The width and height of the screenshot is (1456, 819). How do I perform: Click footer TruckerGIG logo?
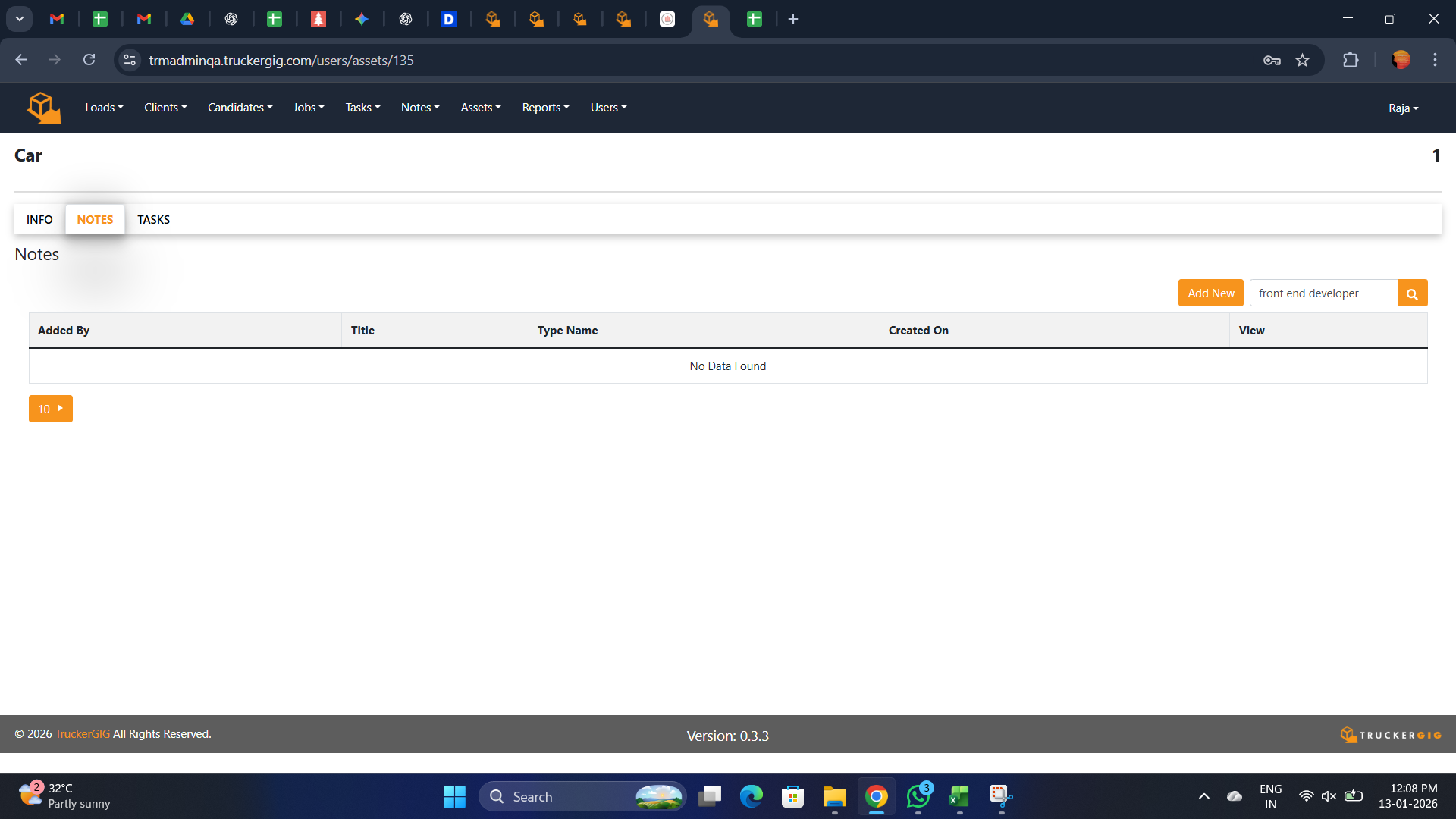click(1390, 735)
